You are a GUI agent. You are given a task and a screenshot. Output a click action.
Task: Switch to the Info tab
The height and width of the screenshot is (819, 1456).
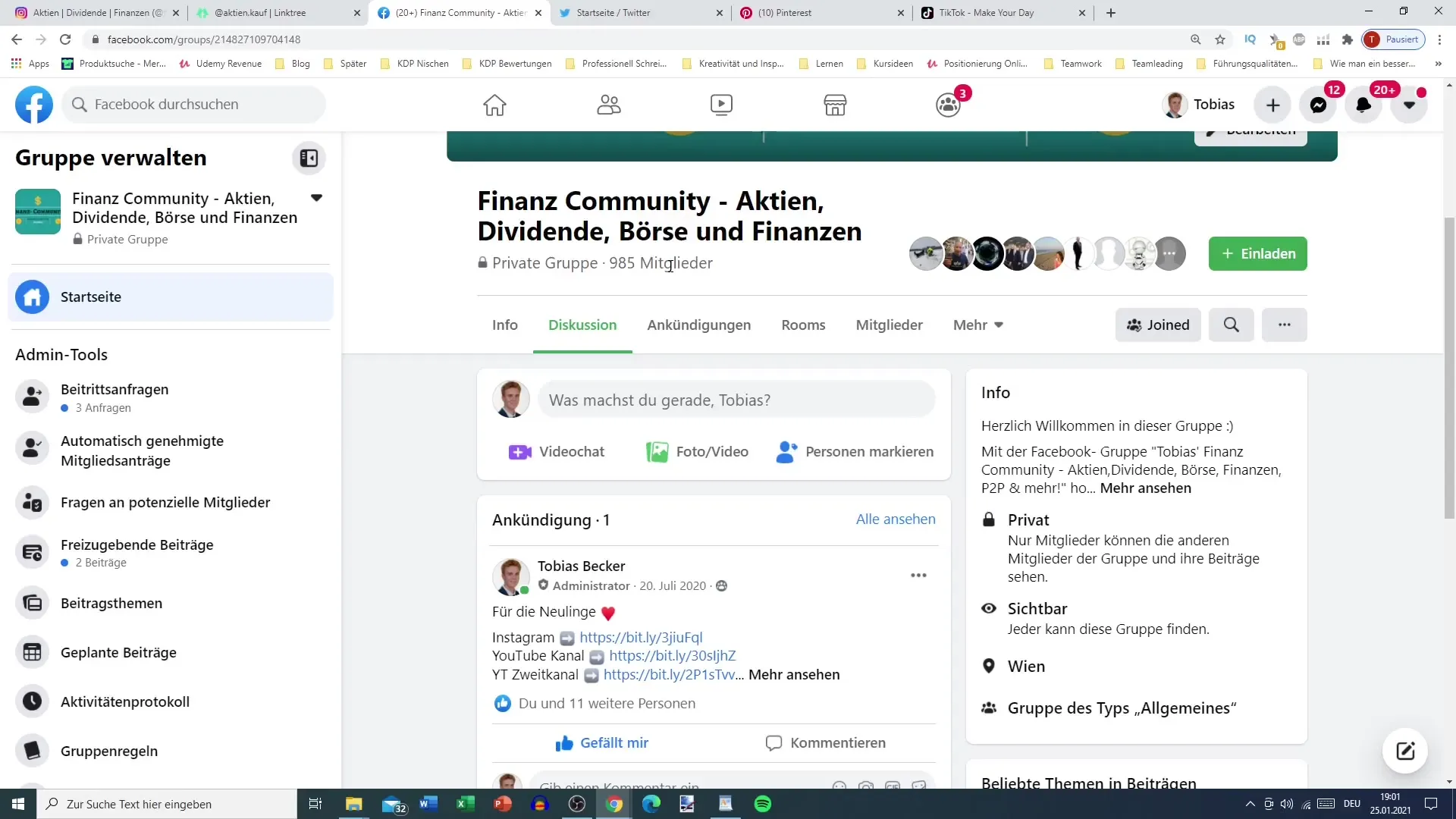click(504, 325)
